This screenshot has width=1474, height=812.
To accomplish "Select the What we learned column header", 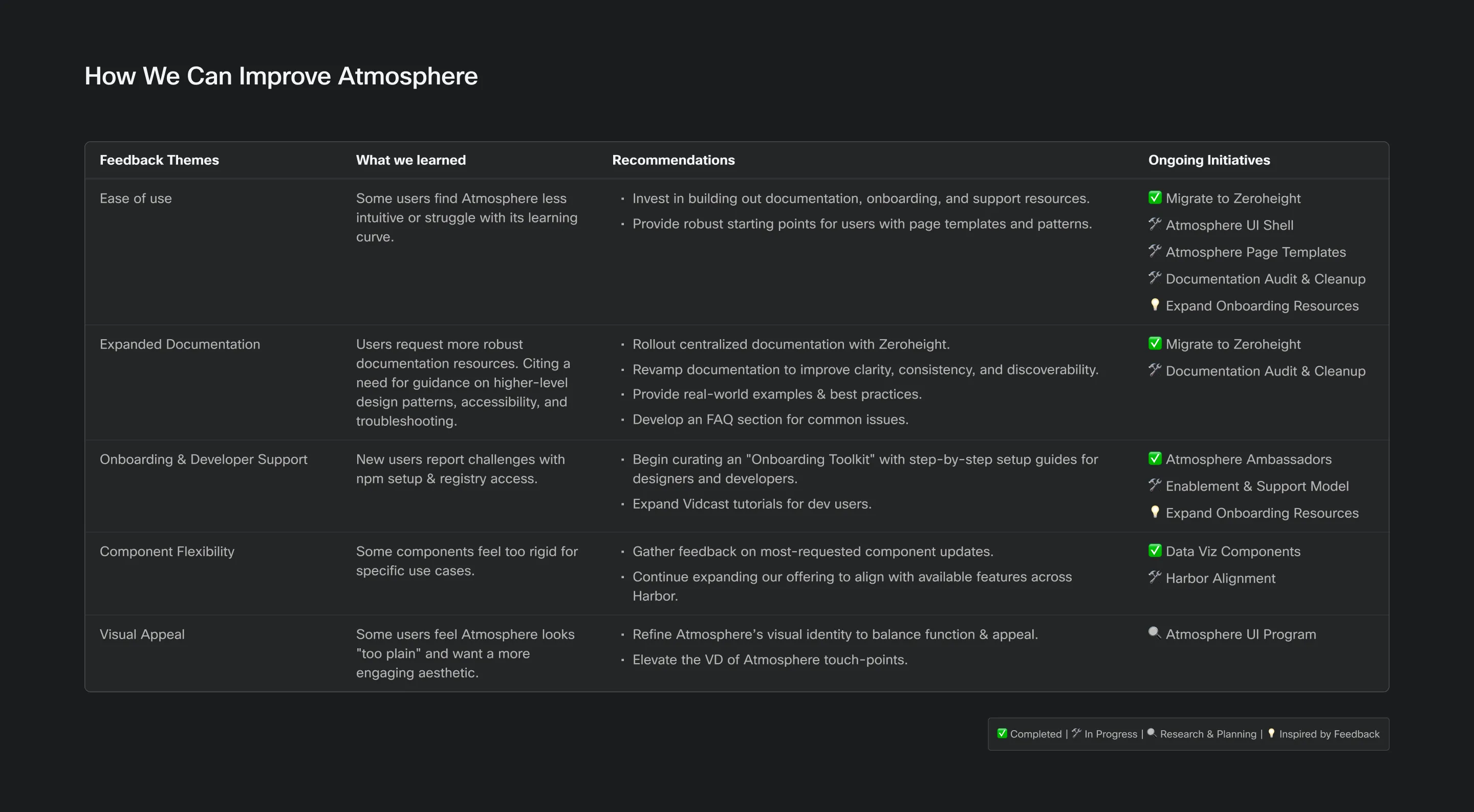I will pyautogui.click(x=411, y=160).
